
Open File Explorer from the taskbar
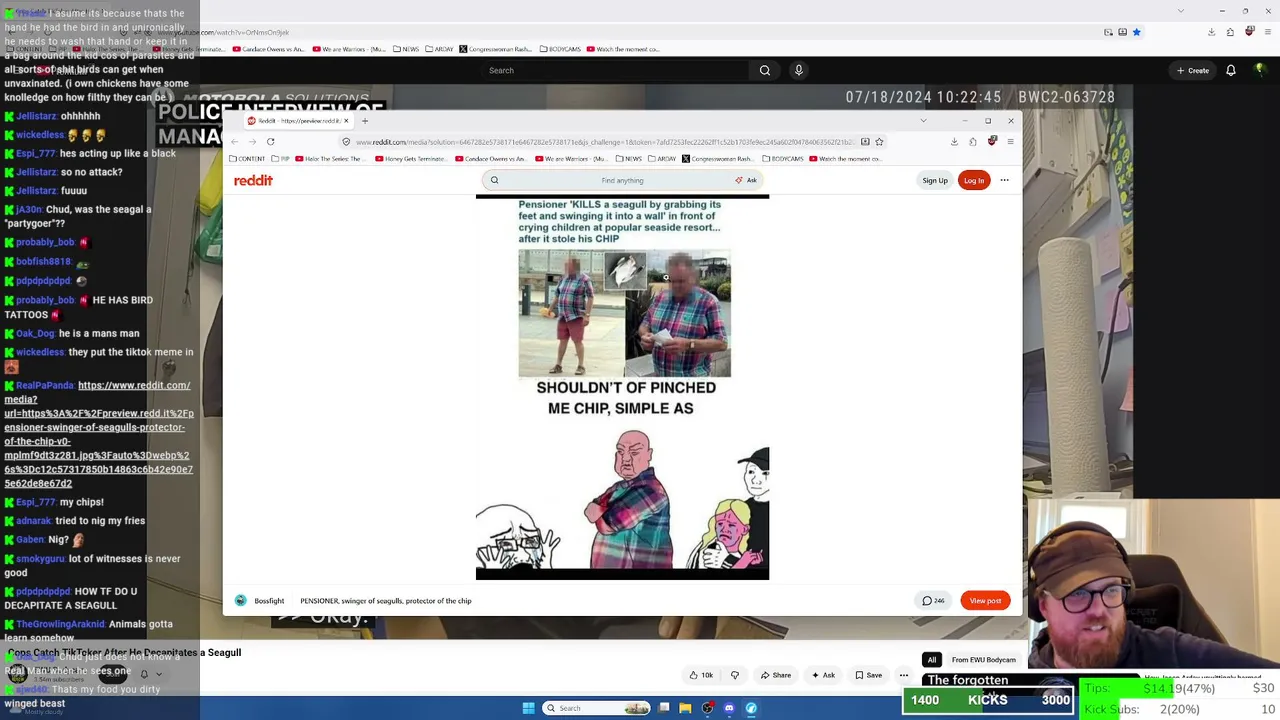685,708
